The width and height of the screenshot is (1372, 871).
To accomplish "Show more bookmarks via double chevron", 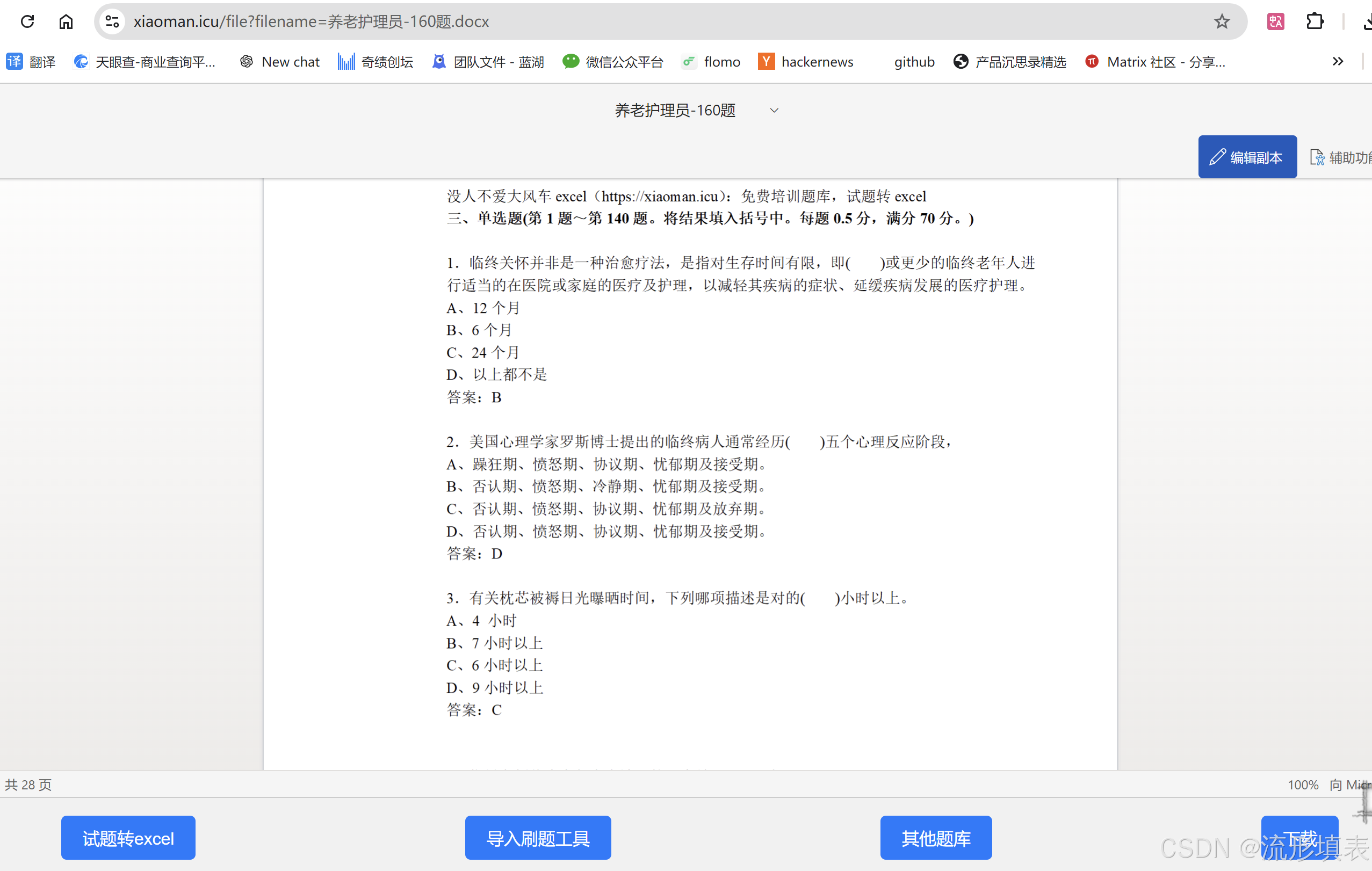I will pos(1338,62).
